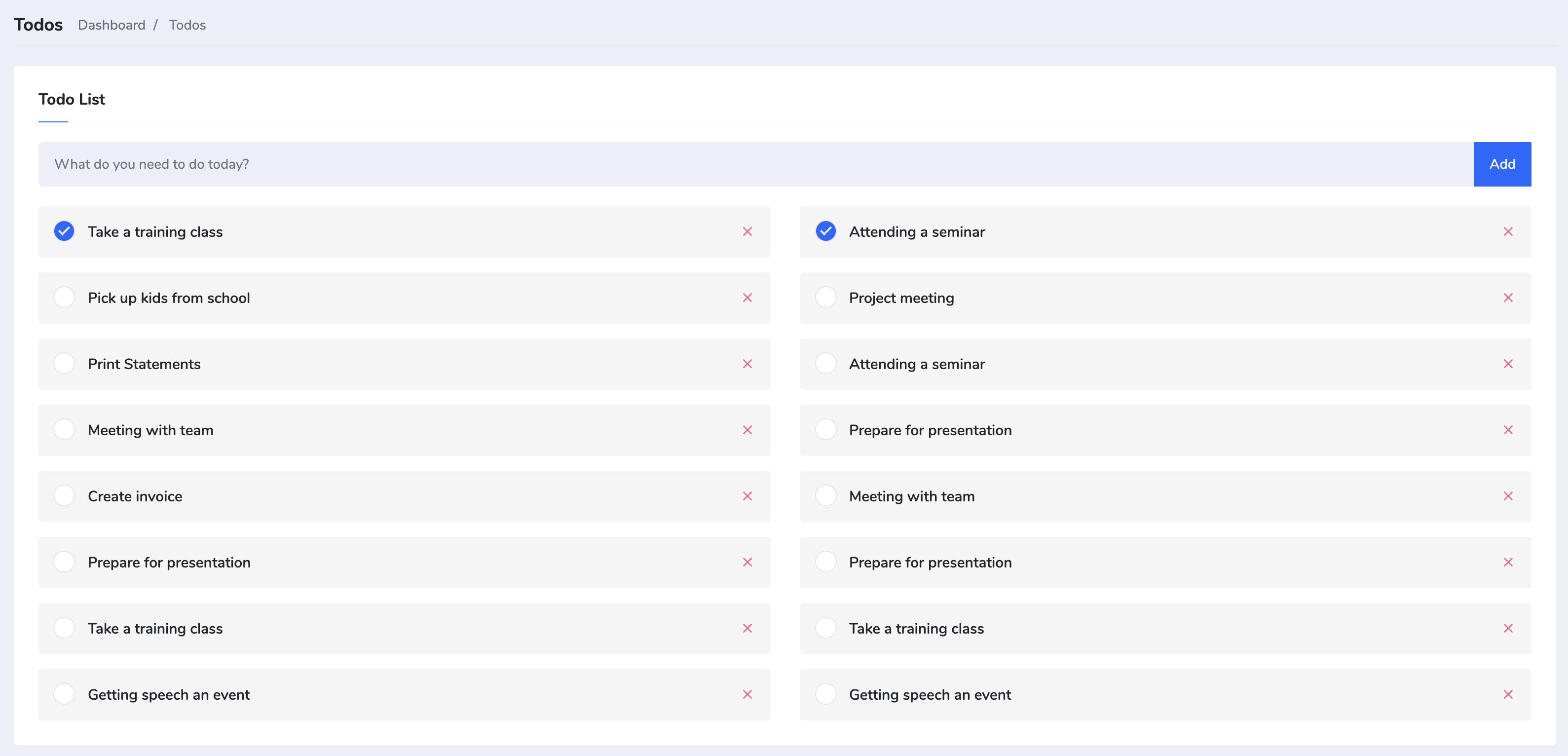Focus the 'What do you need to do today?' field
The height and width of the screenshot is (756, 1568).
[756, 164]
